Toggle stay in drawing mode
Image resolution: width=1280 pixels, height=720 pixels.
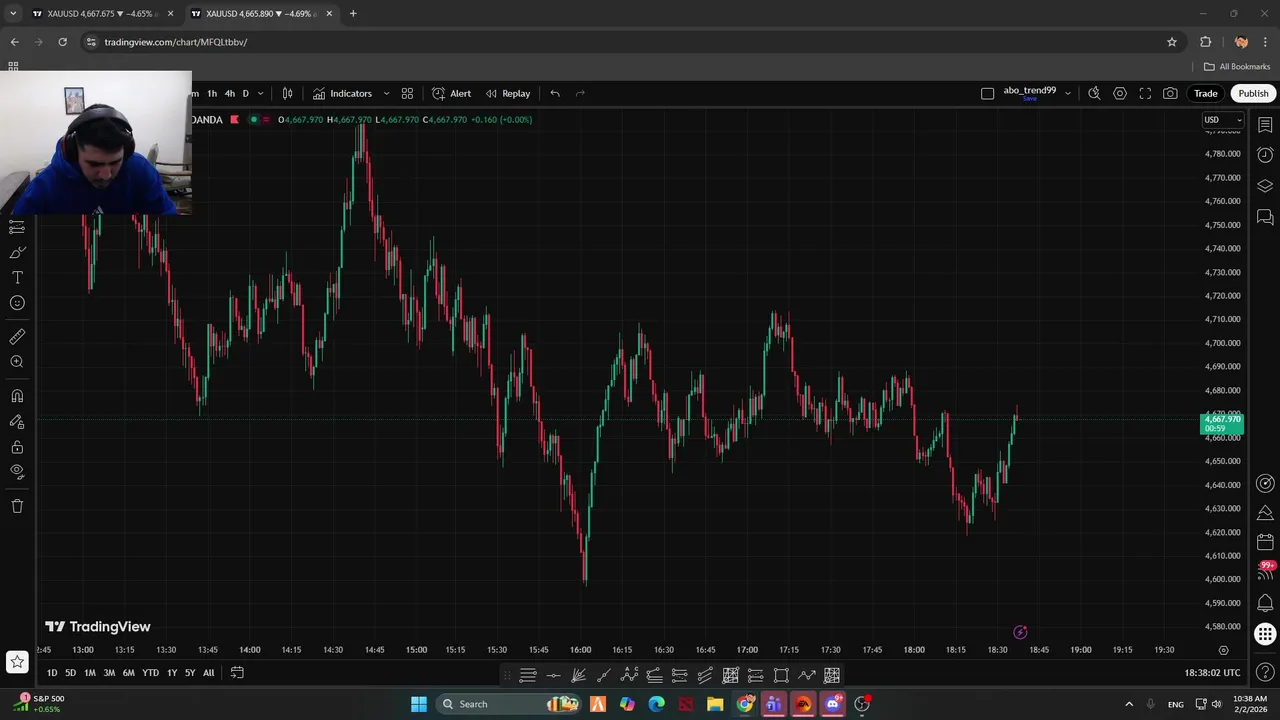(17, 422)
